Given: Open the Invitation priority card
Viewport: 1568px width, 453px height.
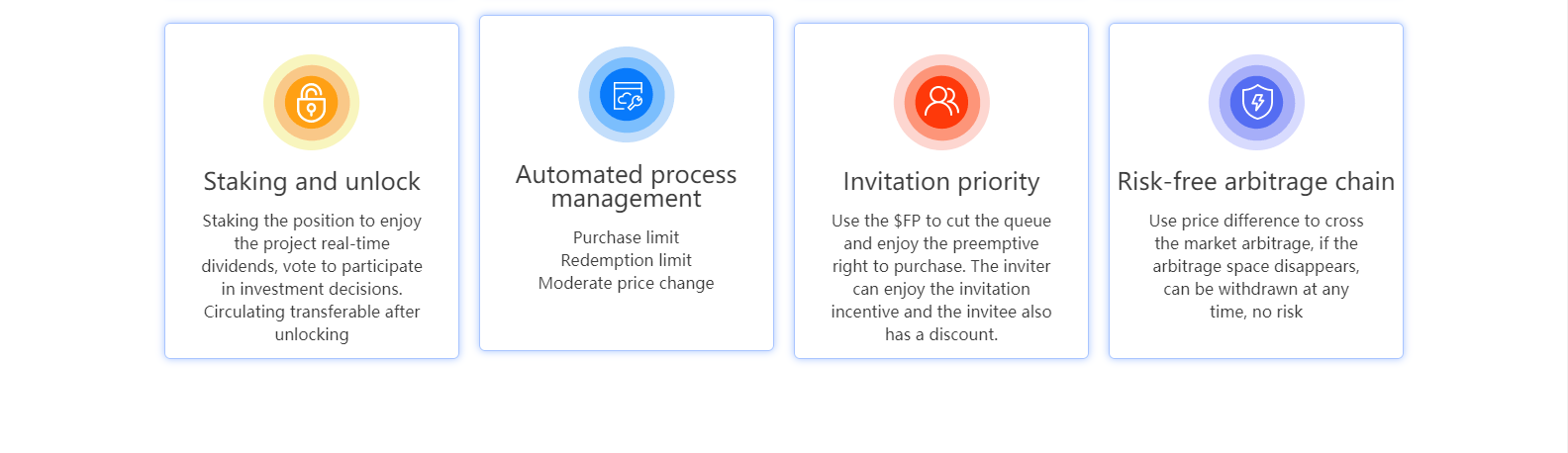Looking at the screenshot, I should coord(941,191).
